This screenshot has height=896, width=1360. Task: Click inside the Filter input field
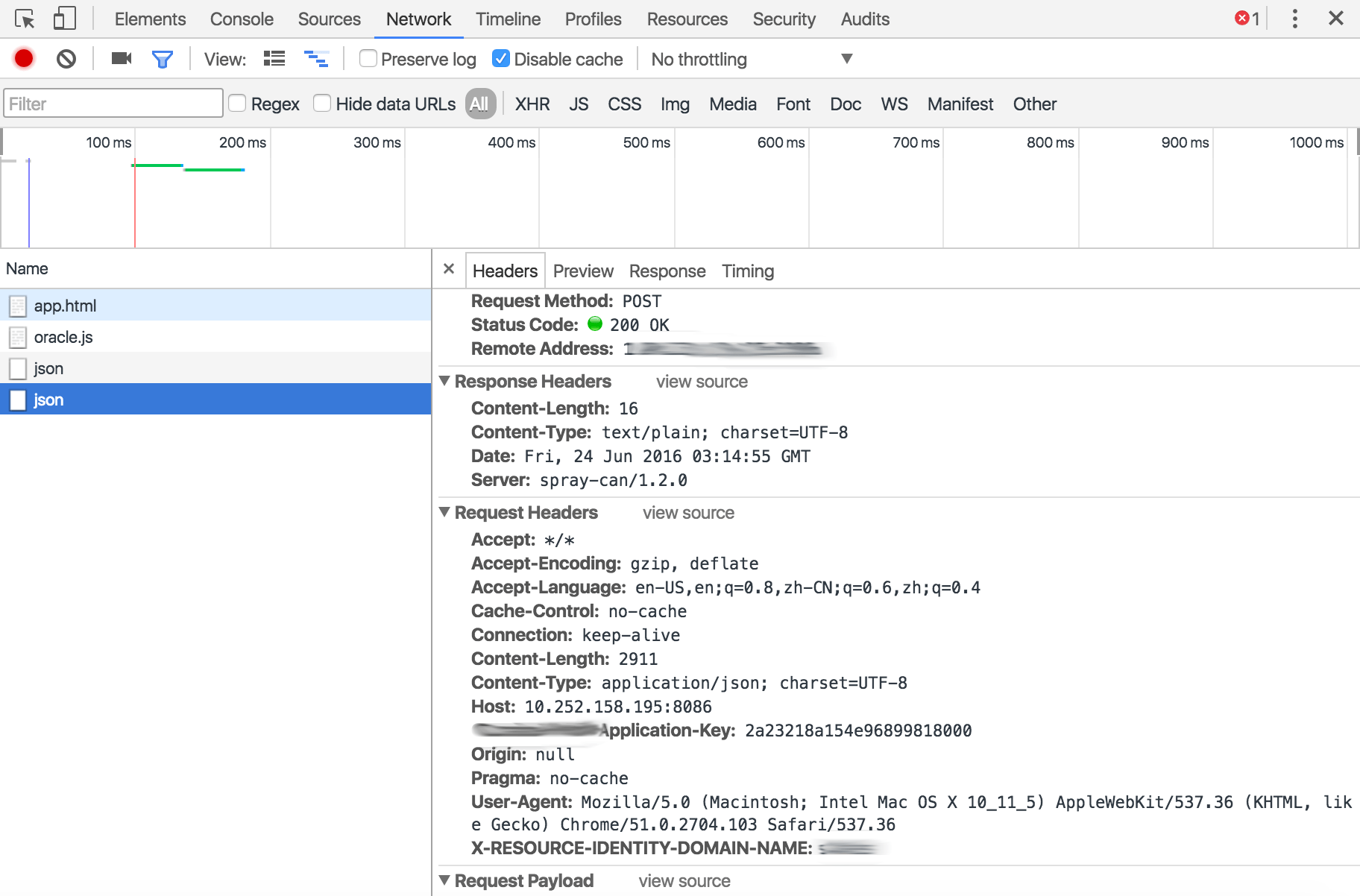click(112, 103)
